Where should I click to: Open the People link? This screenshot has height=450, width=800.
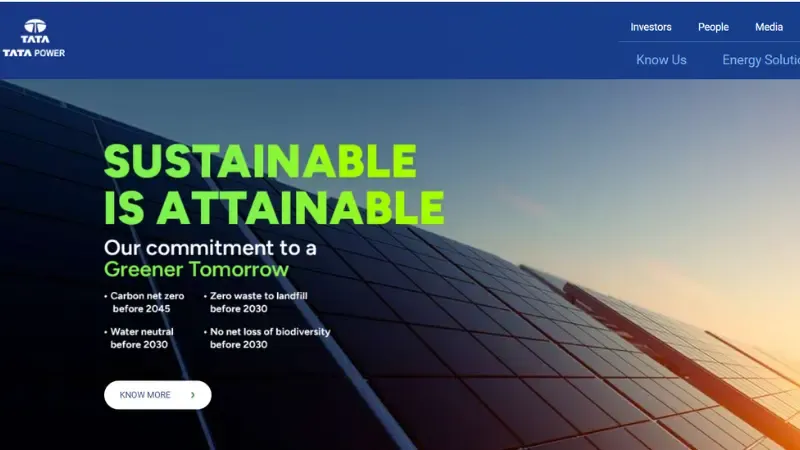[713, 27]
